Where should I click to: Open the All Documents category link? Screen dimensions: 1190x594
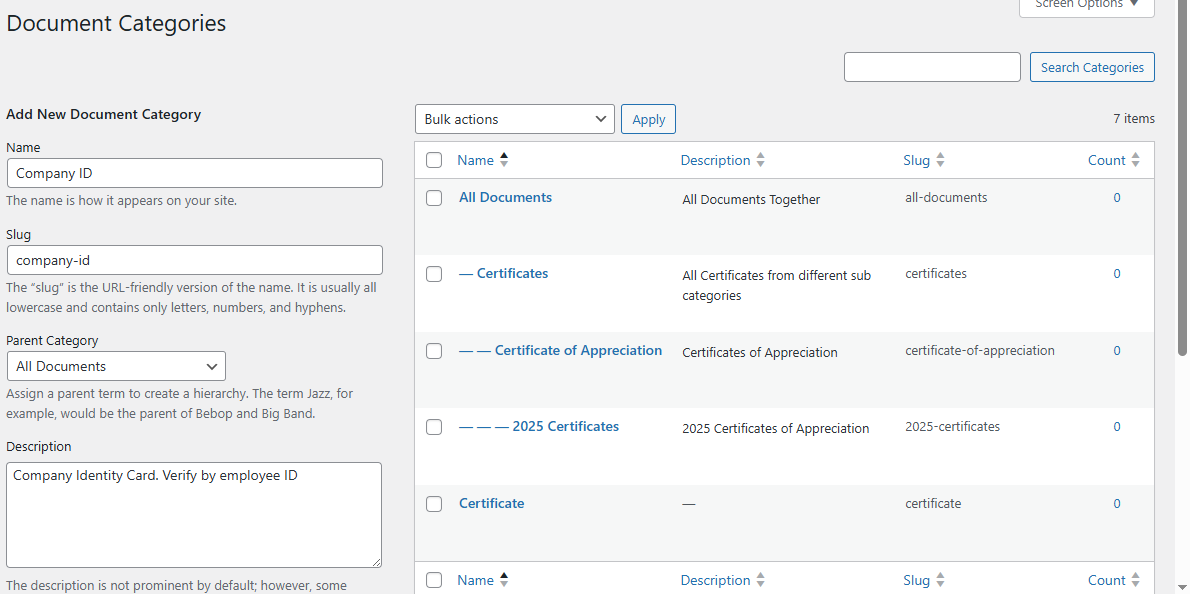pyautogui.click(x=505, y=197)
